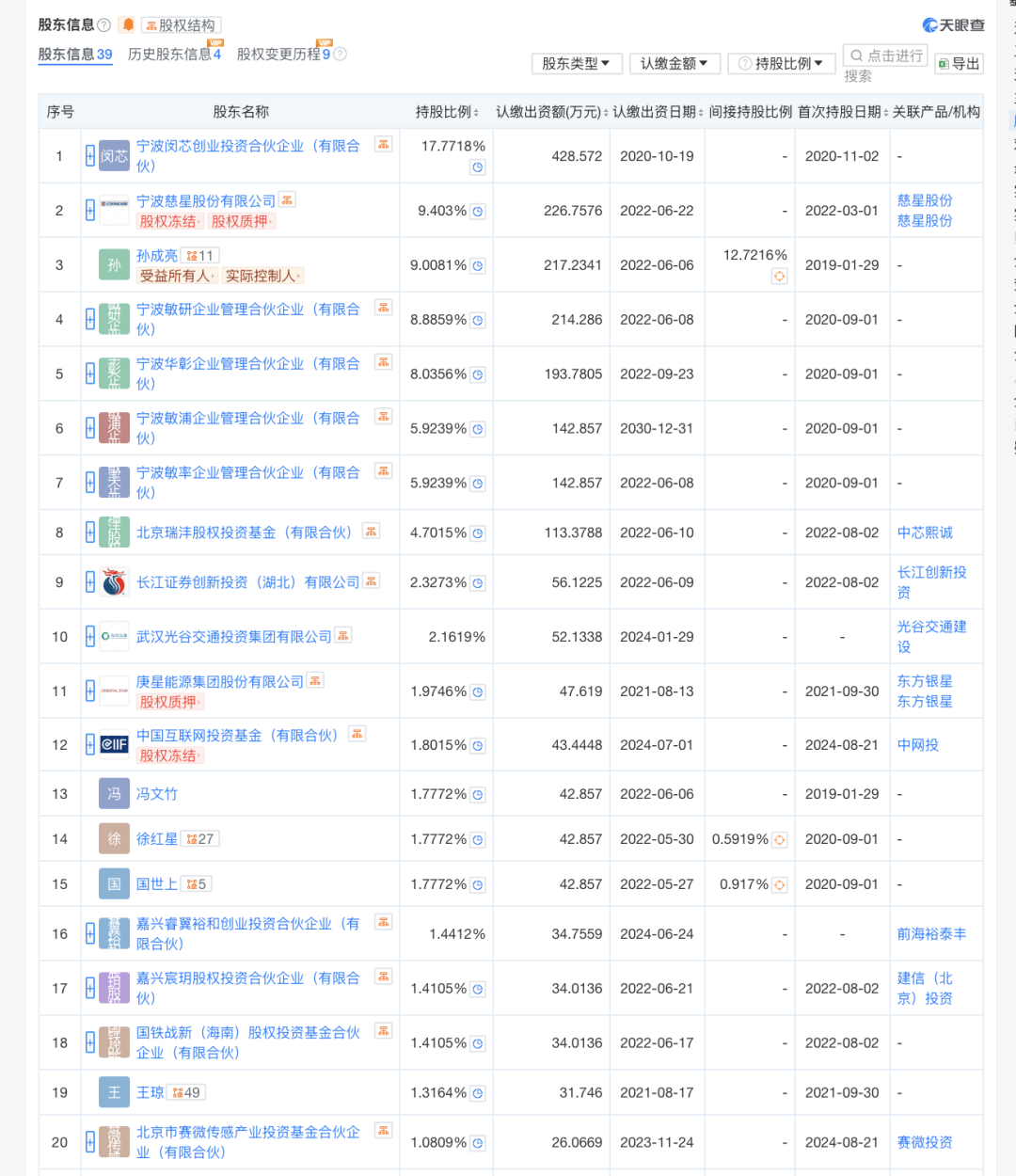Click the 导出 export button
This screenshot has height=1176, width=1016.
(x=959, y=63)
